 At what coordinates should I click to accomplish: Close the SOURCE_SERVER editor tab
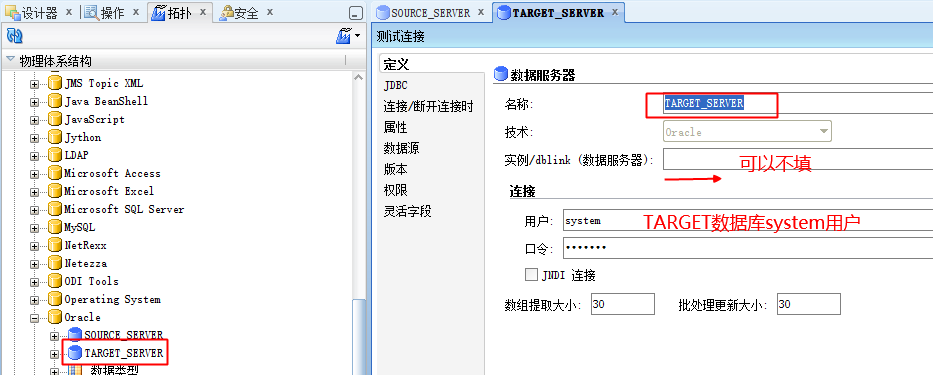click(481, 12)
